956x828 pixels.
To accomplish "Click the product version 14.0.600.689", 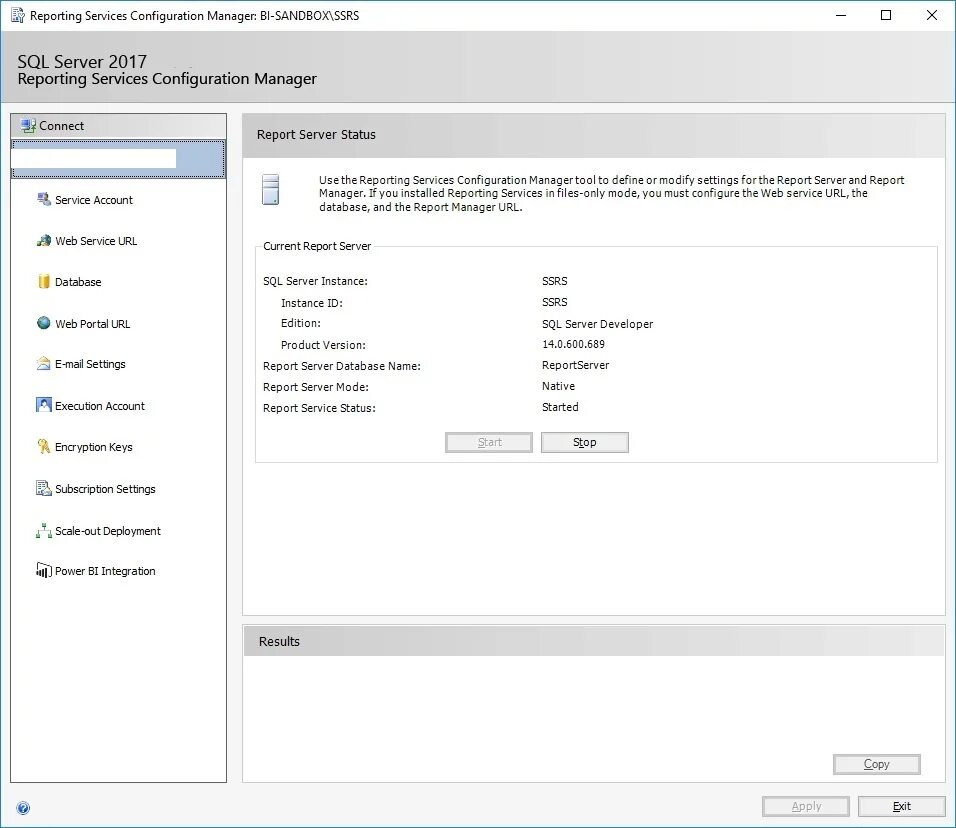I will 573,344.
